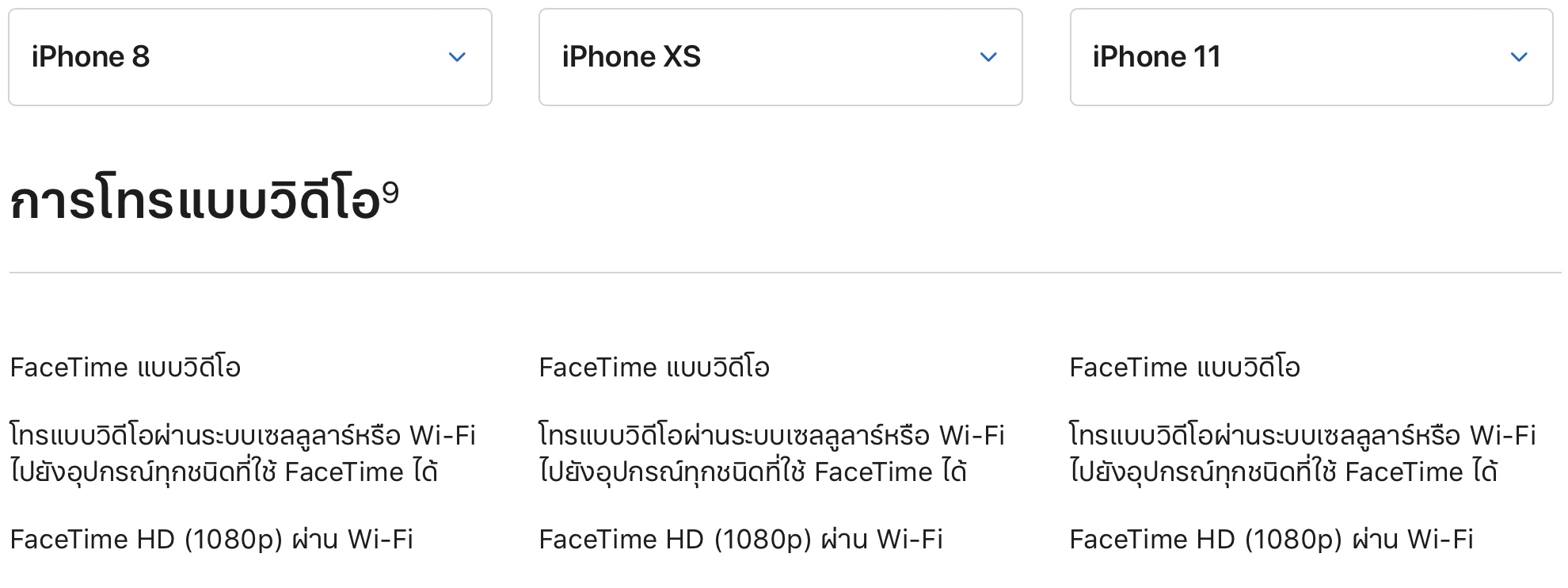Click 'FaceTime HD (1080p)' line under iPhone 8

click(x=211, y=540)
